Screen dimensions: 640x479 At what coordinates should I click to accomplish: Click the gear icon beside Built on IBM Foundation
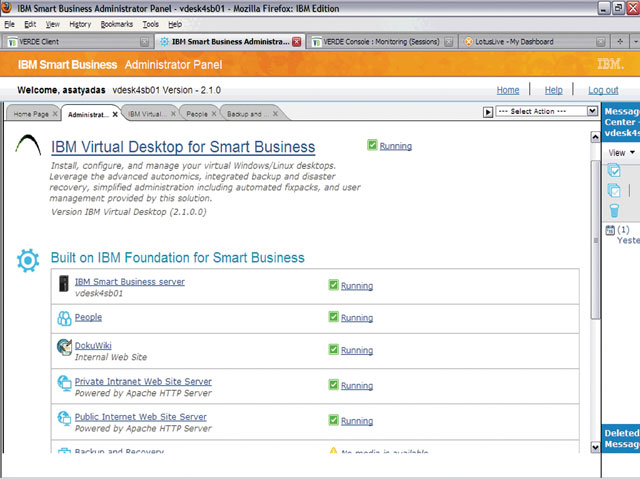coord(28,260)
